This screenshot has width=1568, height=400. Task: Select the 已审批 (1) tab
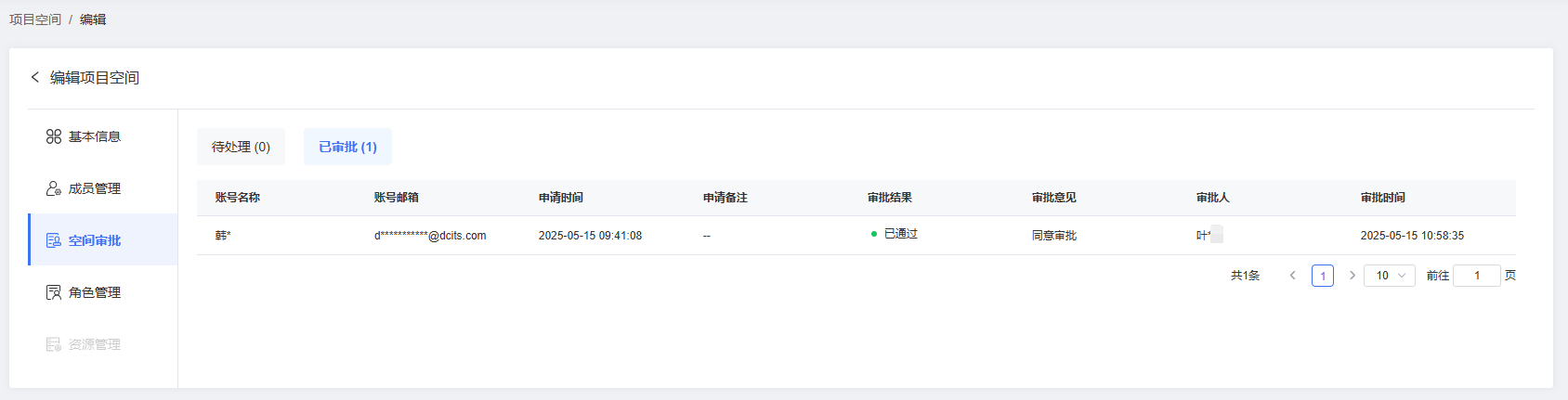point(347,147)
